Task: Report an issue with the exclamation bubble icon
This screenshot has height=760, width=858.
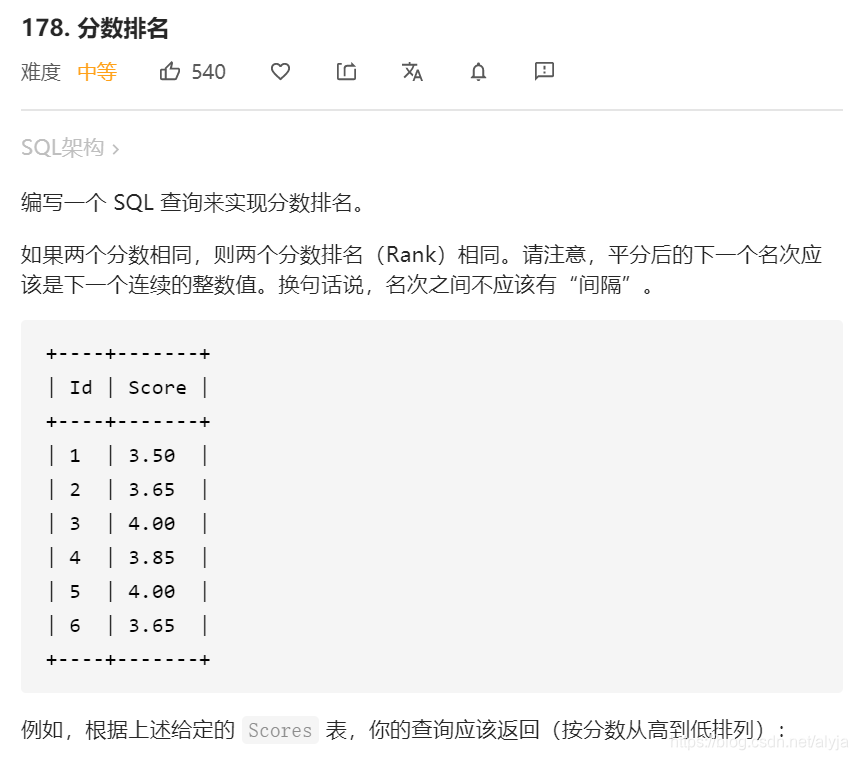Action: point(543,71)
